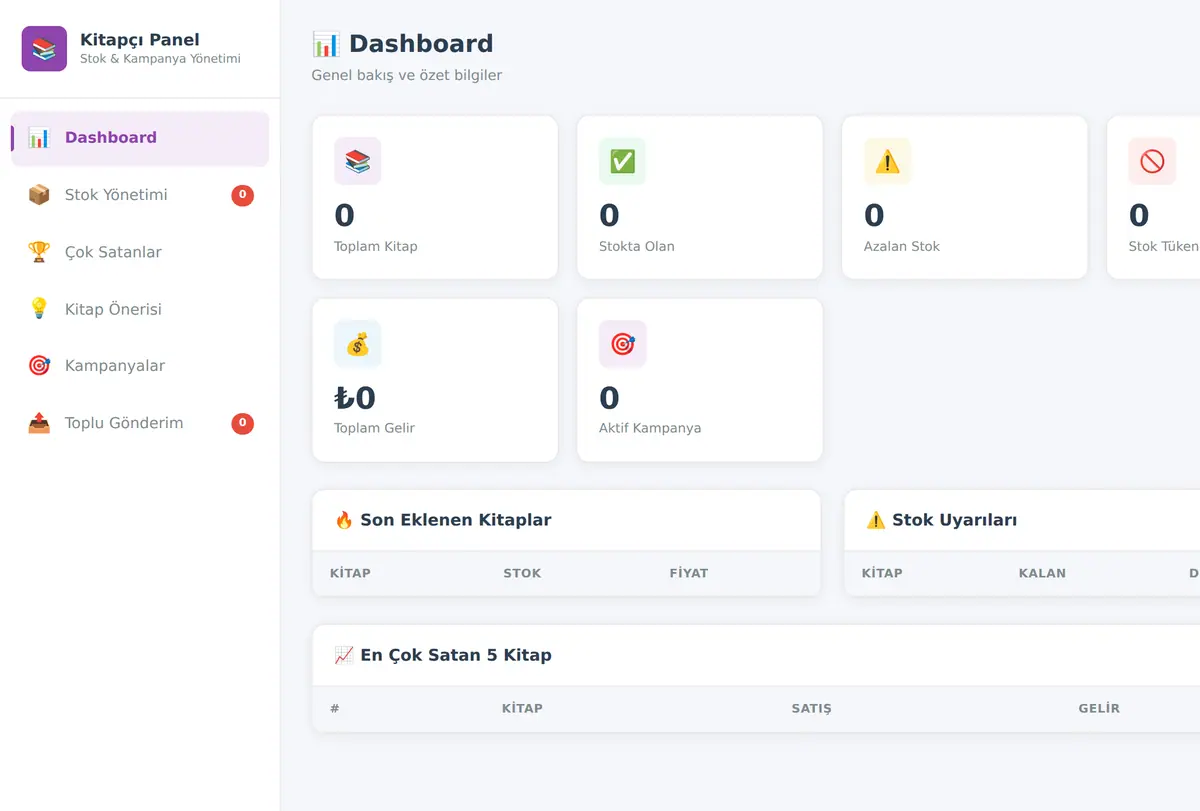
Task: Click the fire icon beside Son Eklenen Kitaplar
Action: point(344,520)
